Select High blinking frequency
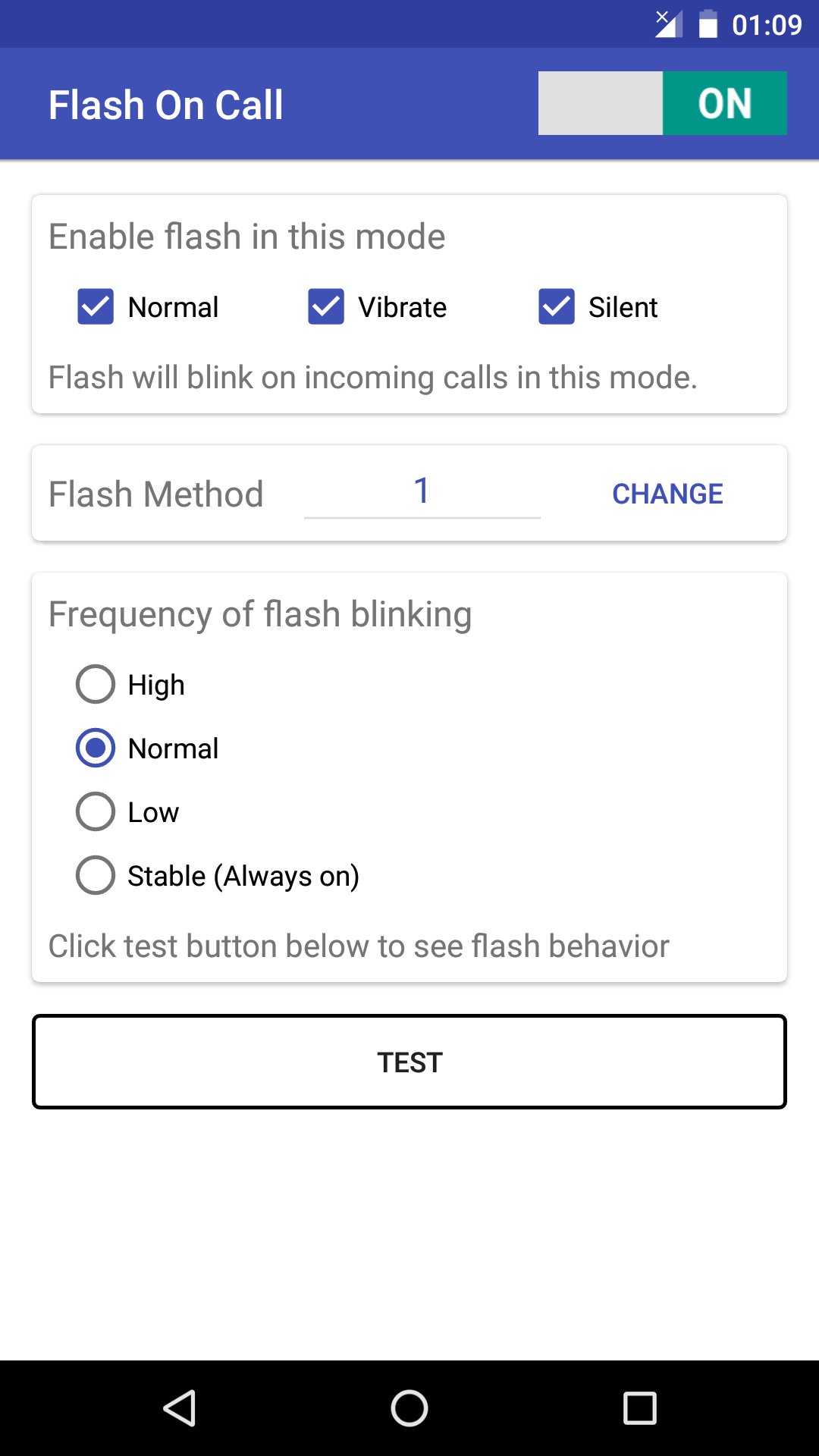 pos(96,685)
